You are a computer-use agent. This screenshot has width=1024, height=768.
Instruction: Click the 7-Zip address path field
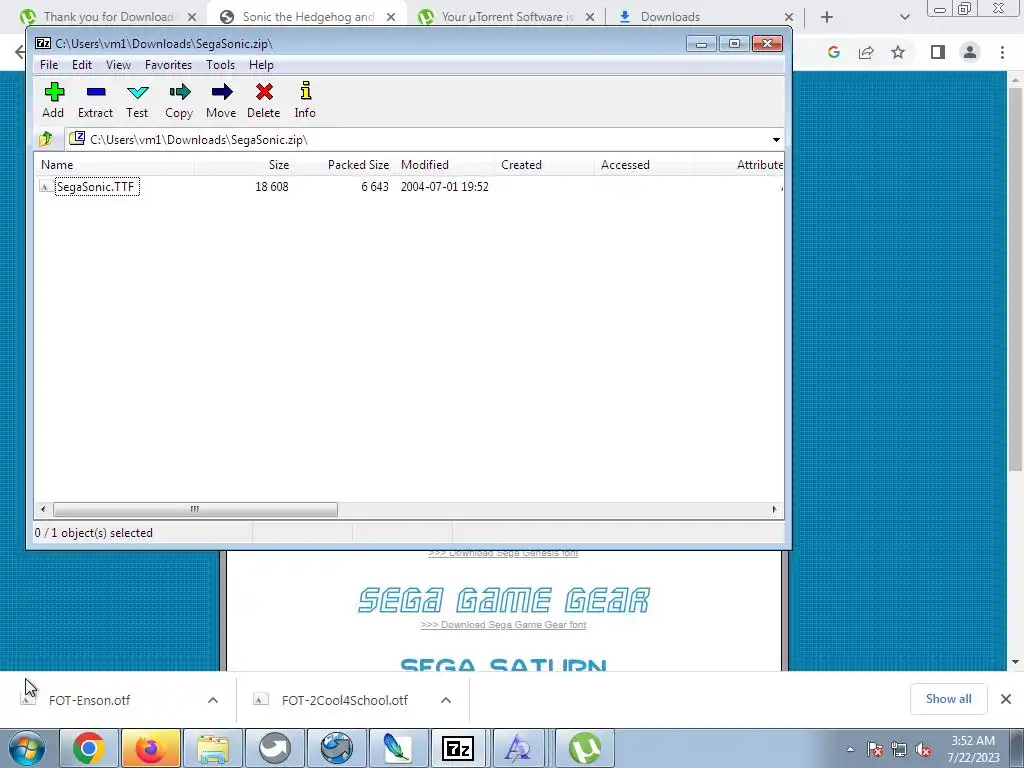[x=417, y=140]
